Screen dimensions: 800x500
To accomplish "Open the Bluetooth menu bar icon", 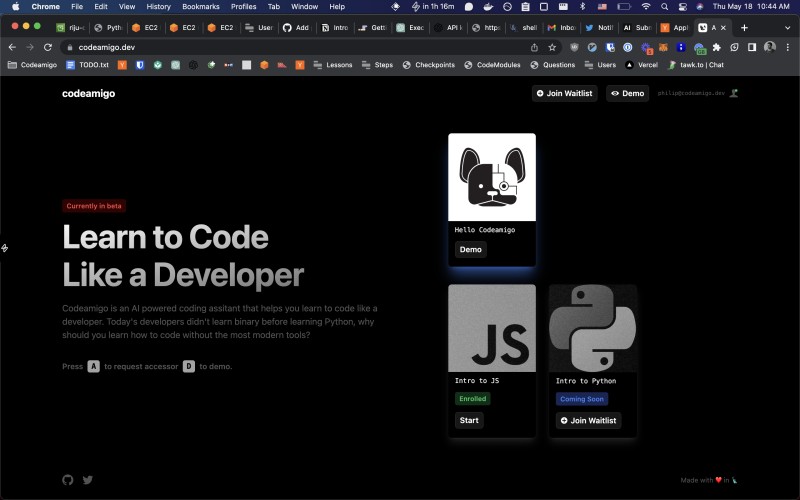I will pos(582,7).
